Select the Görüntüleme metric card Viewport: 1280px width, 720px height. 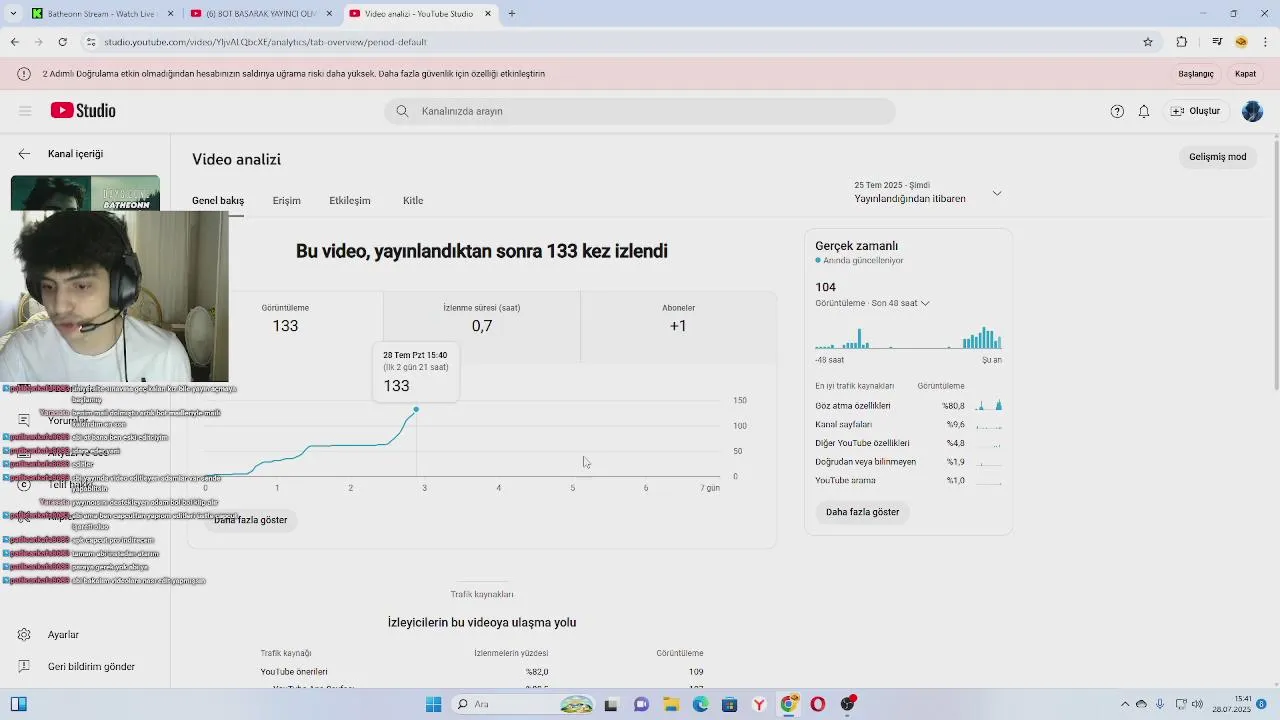tap(285, 327)
